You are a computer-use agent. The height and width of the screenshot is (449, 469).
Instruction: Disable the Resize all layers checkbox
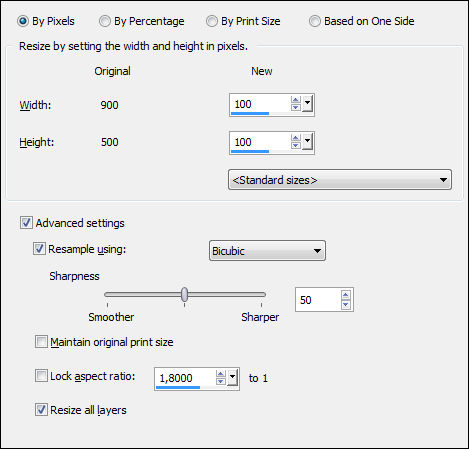[41, 410]
